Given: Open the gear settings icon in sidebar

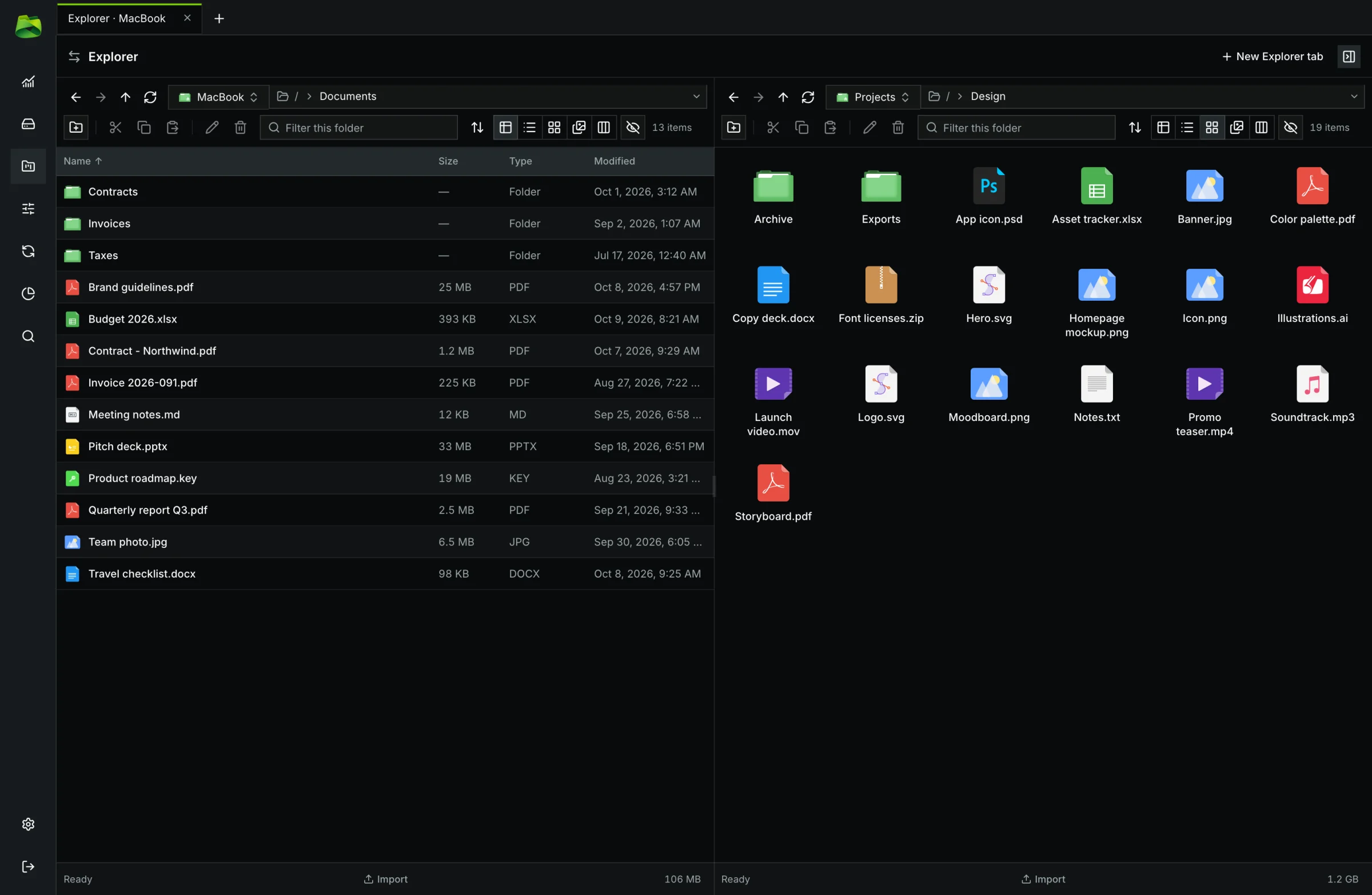Looking at the screenshot, I should [28, 825].
